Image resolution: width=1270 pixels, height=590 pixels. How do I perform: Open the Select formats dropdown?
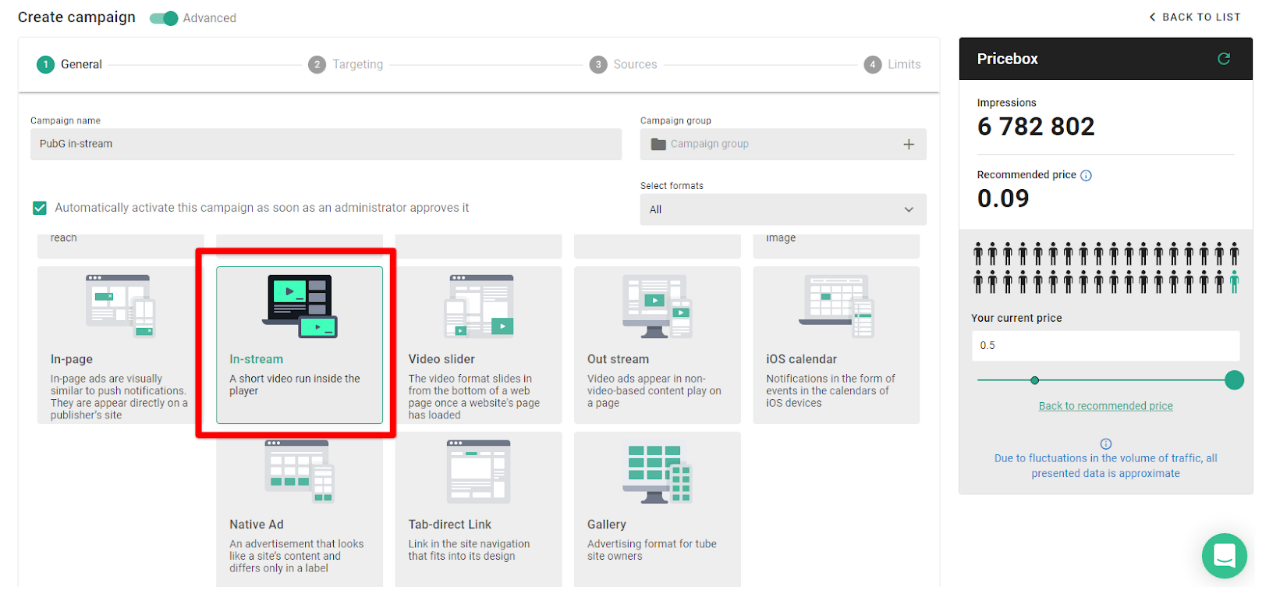click(x=783, y=209)
